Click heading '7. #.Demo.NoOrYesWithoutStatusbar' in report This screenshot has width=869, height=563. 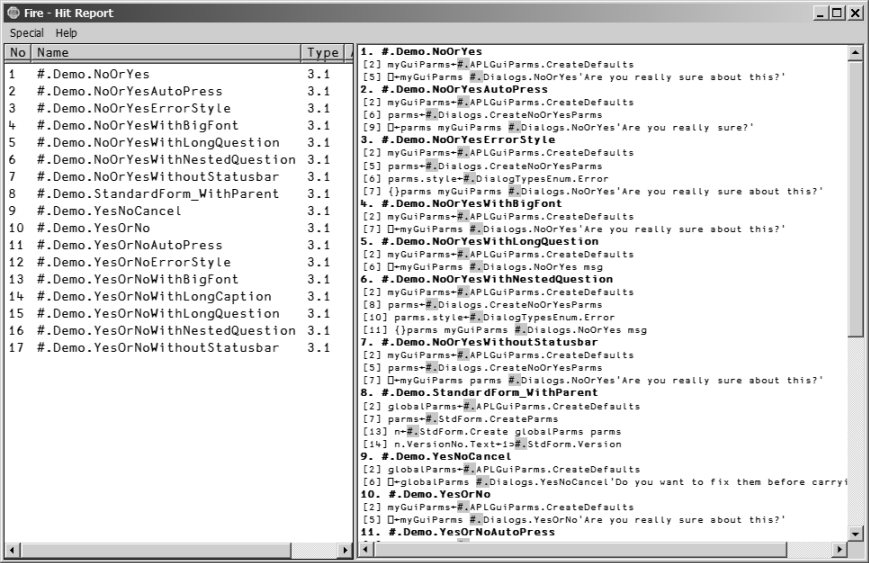(x=479, y=342)
